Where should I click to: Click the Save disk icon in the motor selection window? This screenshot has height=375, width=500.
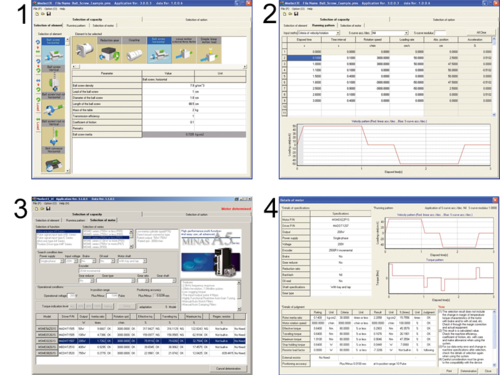point(48,209)
